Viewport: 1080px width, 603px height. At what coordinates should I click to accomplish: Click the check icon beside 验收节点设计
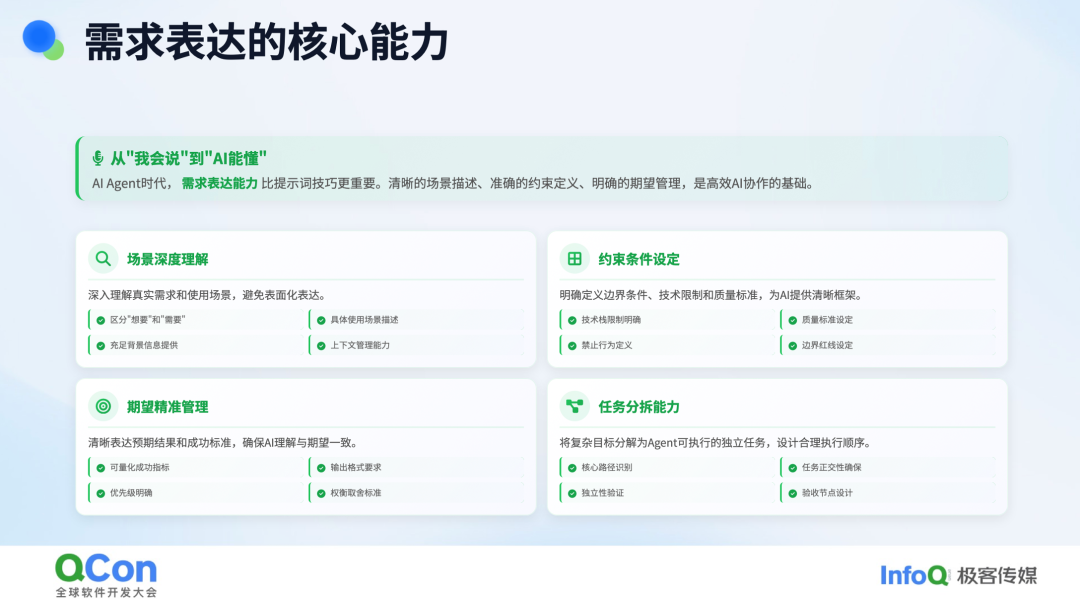792,493
